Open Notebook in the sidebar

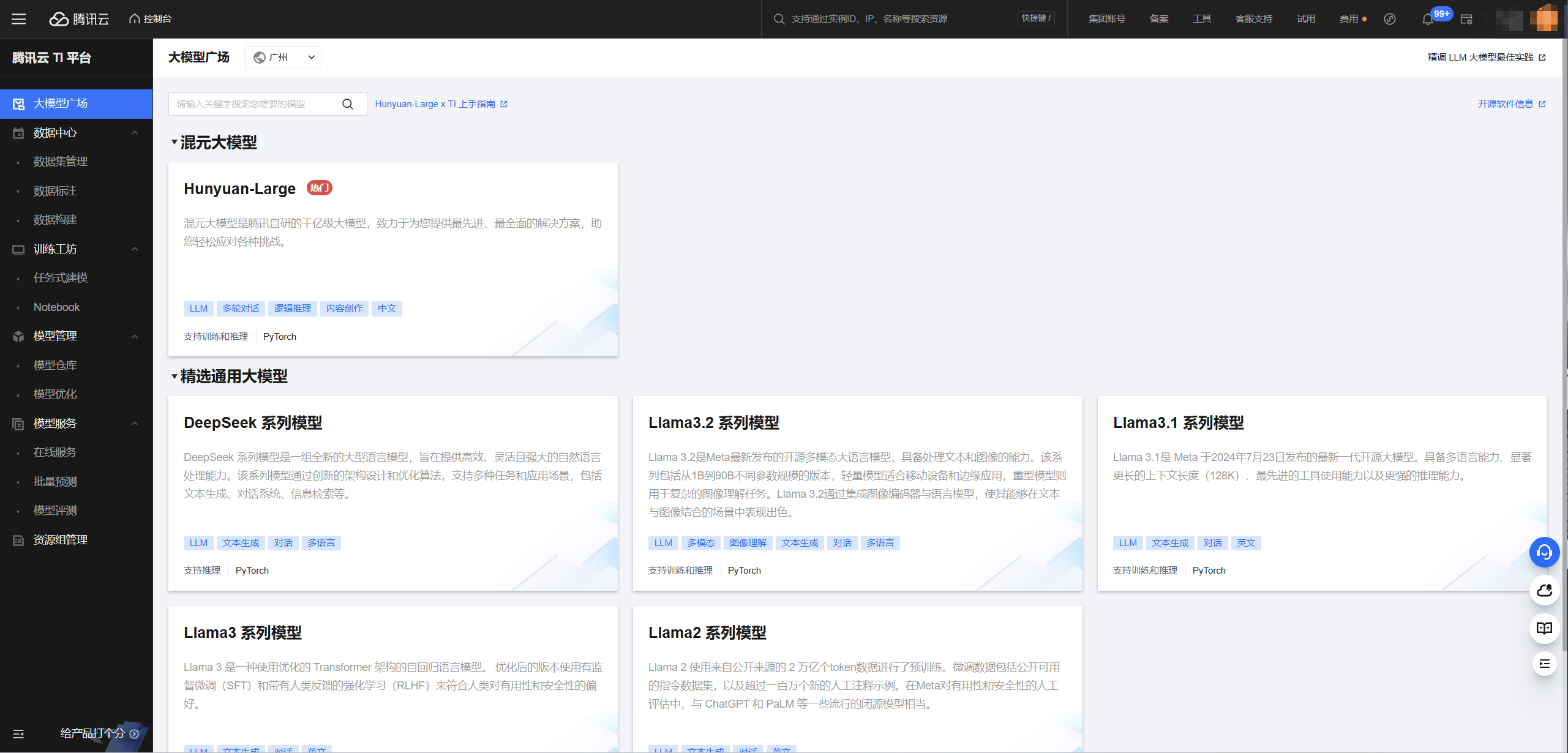tap(56, 307)
